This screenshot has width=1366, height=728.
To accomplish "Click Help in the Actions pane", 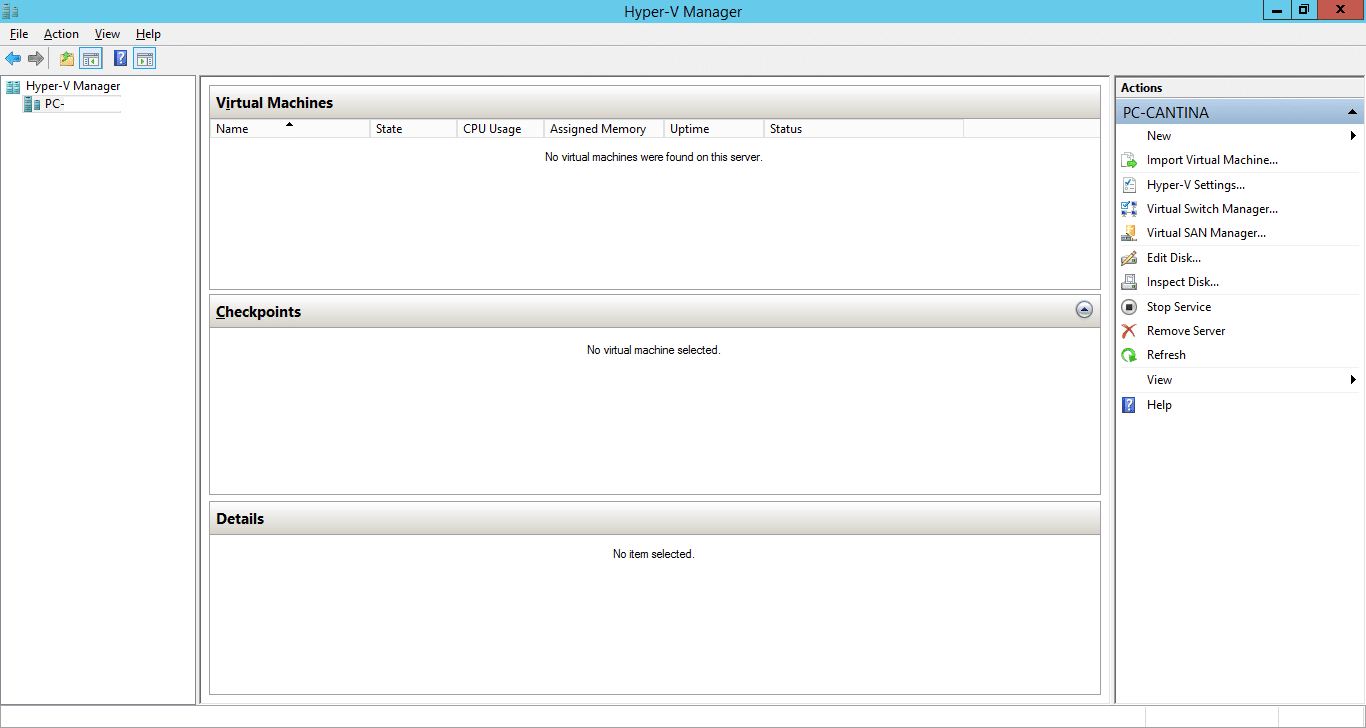I will coord(1159,405).
